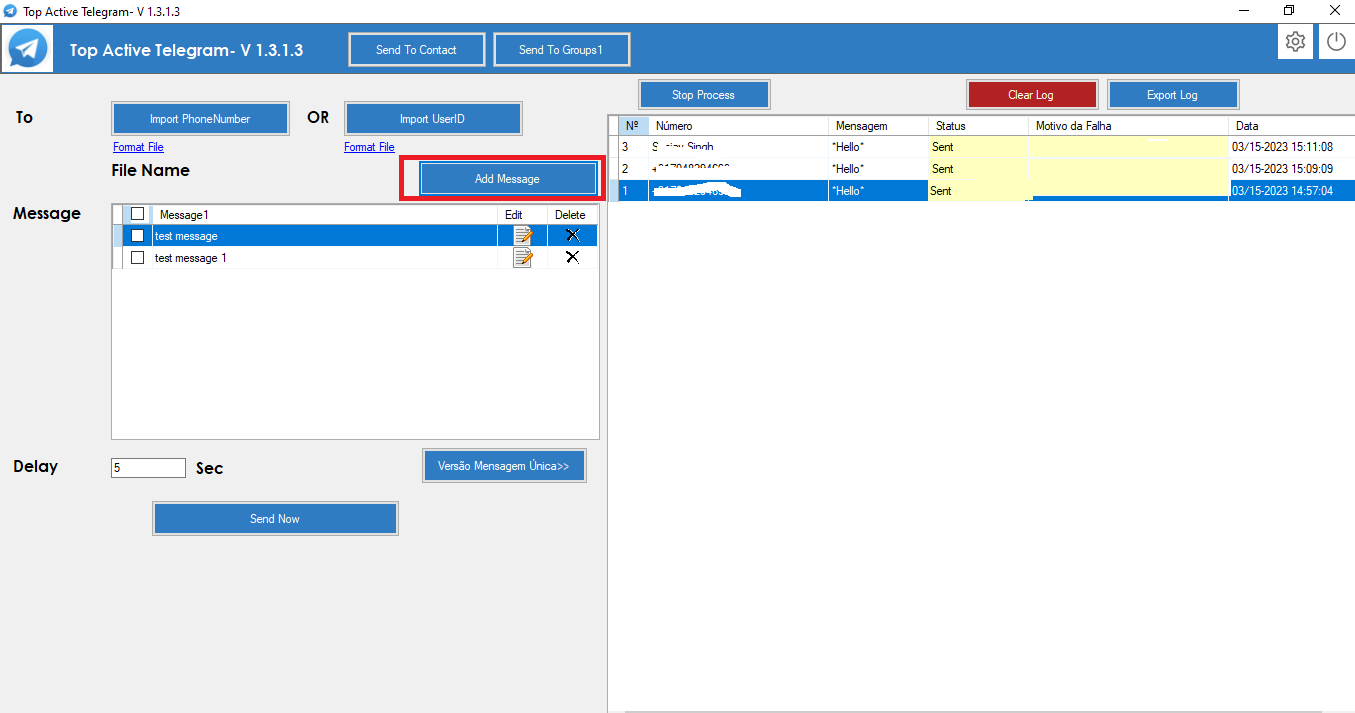Sort log by the Status column header
Viewport: 1355px width, 713px height.
978,126
